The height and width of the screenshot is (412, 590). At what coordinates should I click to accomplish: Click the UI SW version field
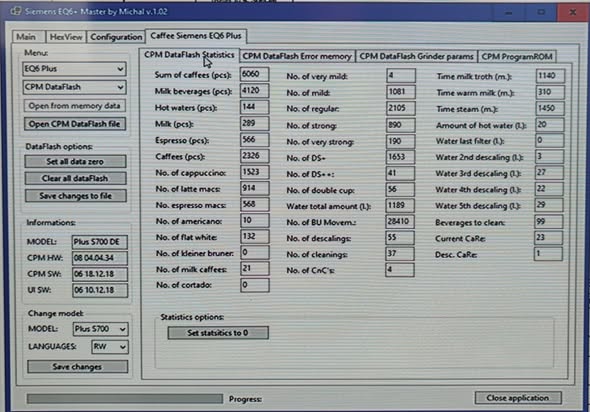(x=100, y=290)
